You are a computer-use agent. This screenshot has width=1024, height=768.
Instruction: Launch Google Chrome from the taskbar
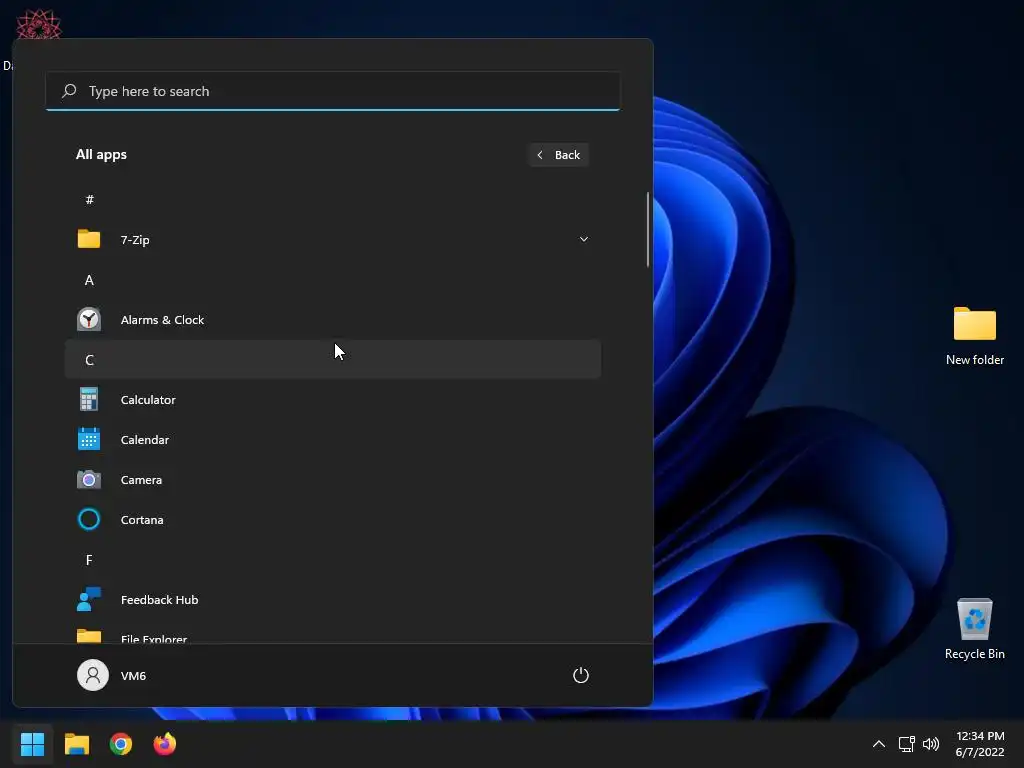click(x=121, y=743)
